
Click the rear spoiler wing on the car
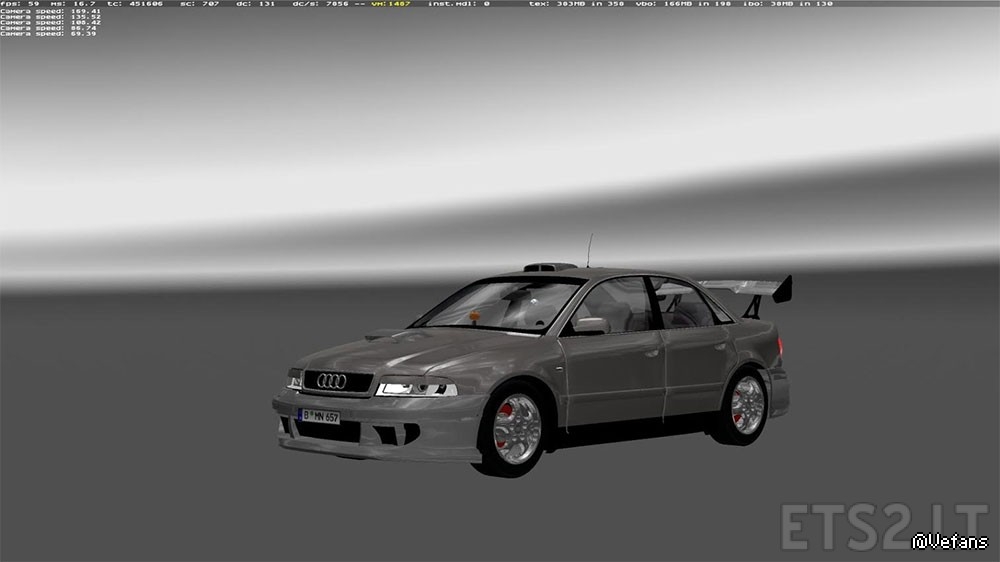click(746, 289)
